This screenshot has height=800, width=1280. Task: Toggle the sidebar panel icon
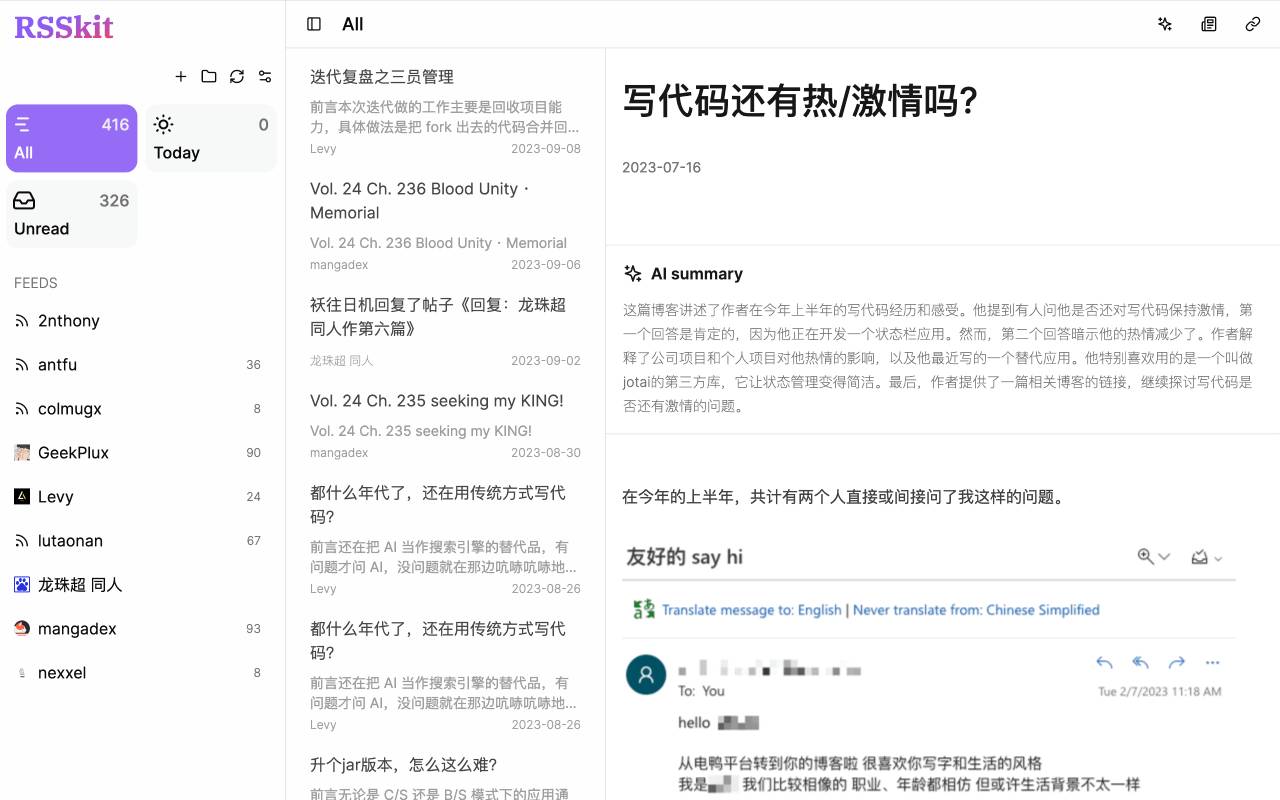[313, 23]
